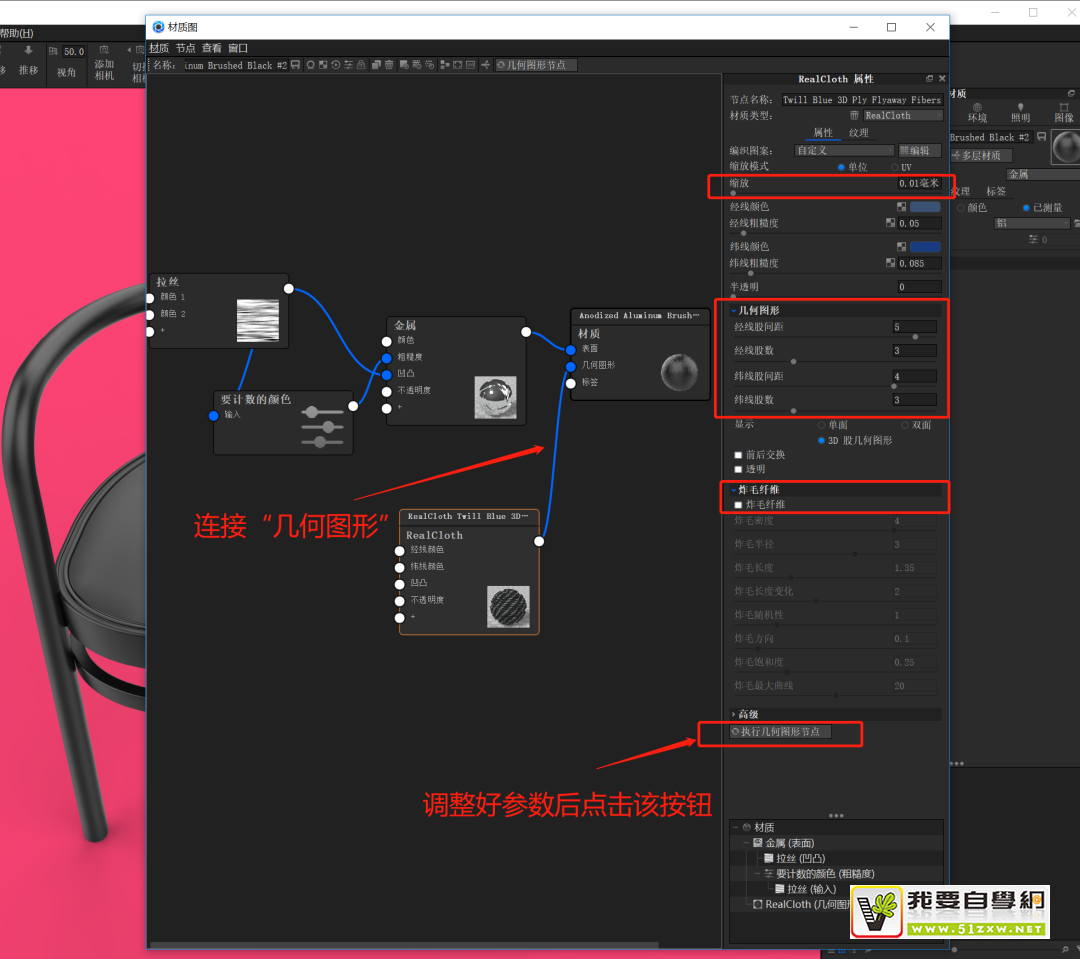The image size is (1080, 959).
Task: Click the trash icon beside 材质类型
Action: 854,115
